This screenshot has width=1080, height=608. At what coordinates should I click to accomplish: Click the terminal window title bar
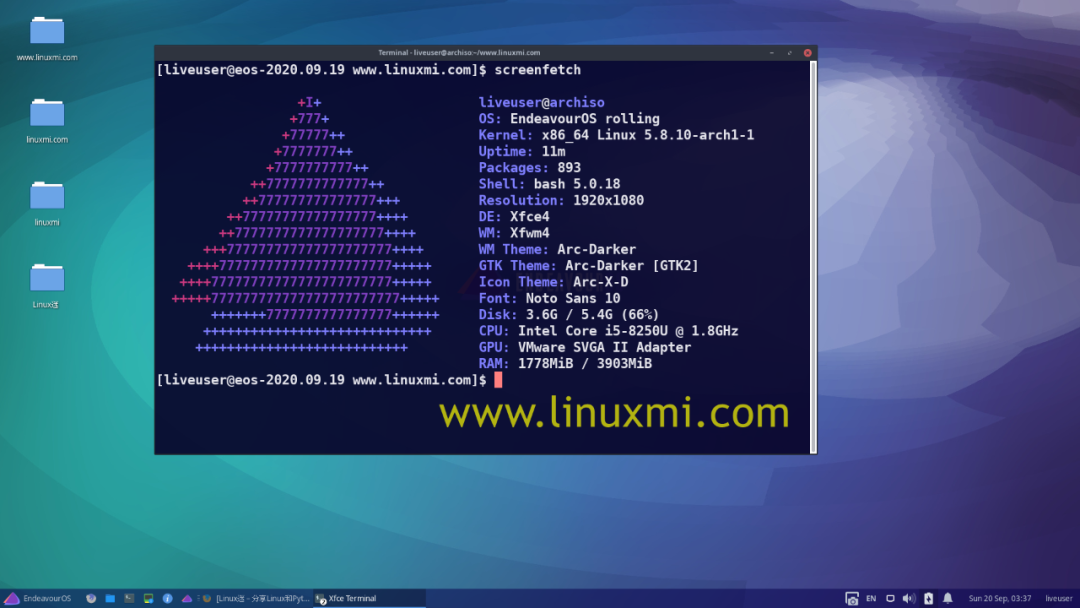click(459, 52)
